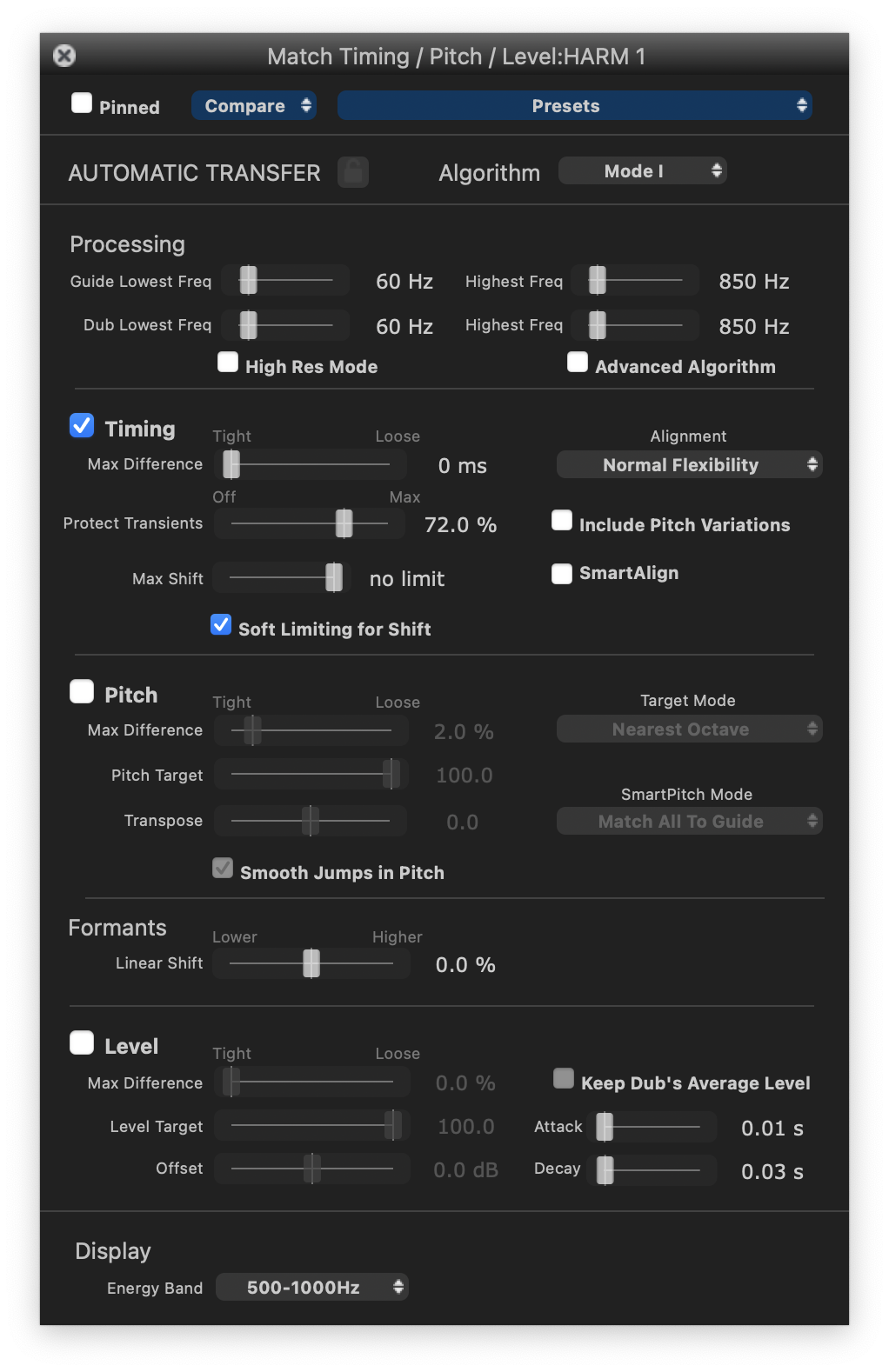The height and width of the screenshot is (1372, 889).
Task: Click the Guide Lowest Freq slider handle
Action: click(249, 280)
